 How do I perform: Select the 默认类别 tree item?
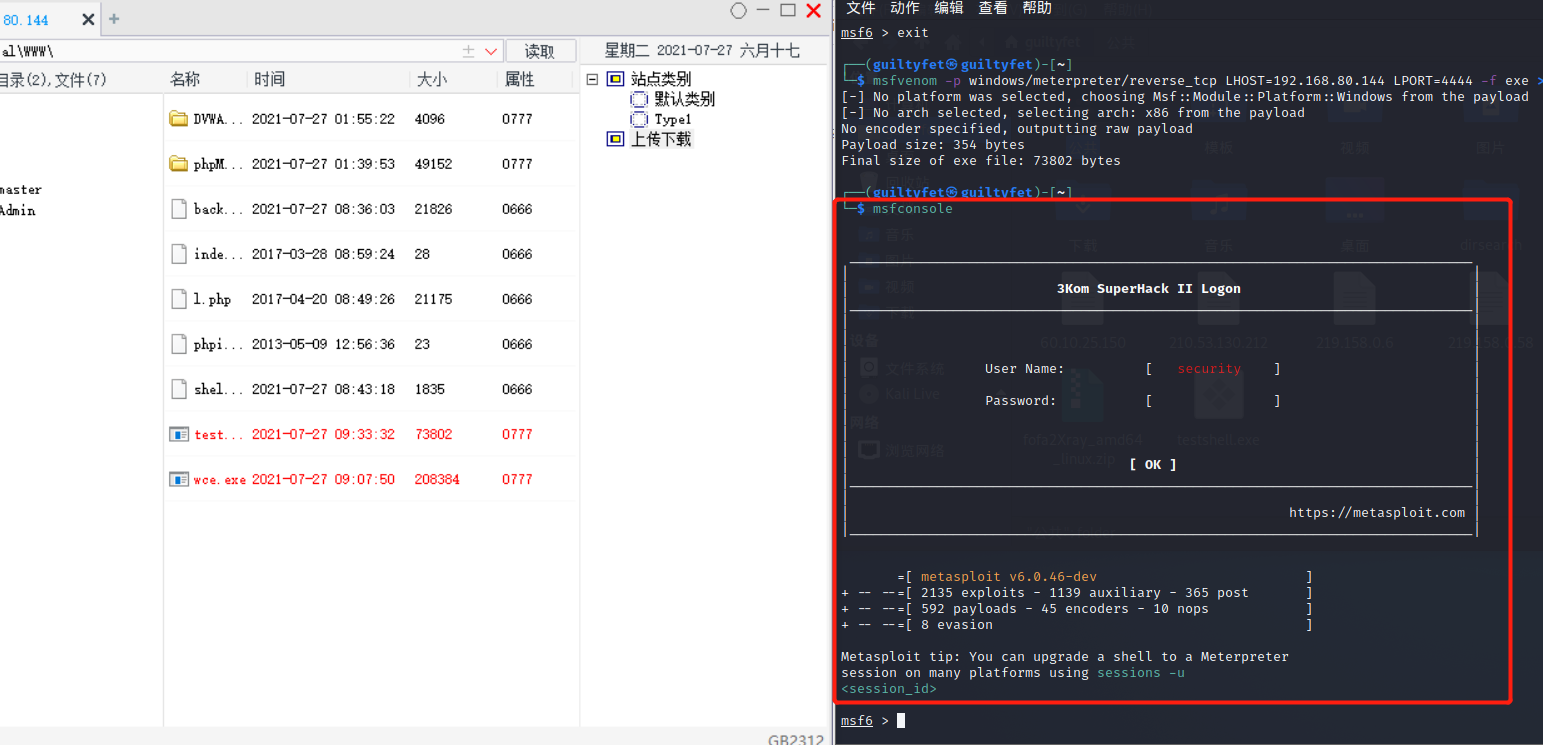point(684,99)
